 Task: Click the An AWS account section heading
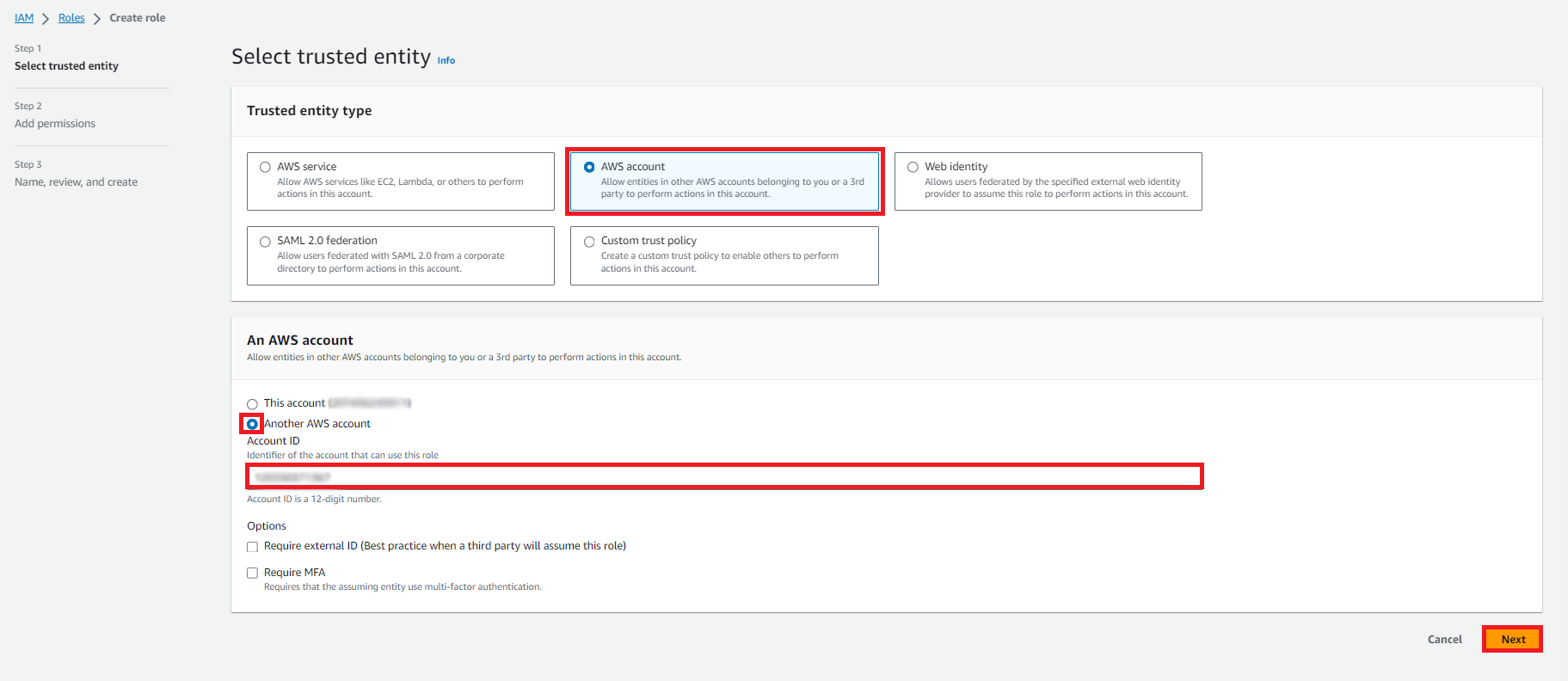(300, 340)
